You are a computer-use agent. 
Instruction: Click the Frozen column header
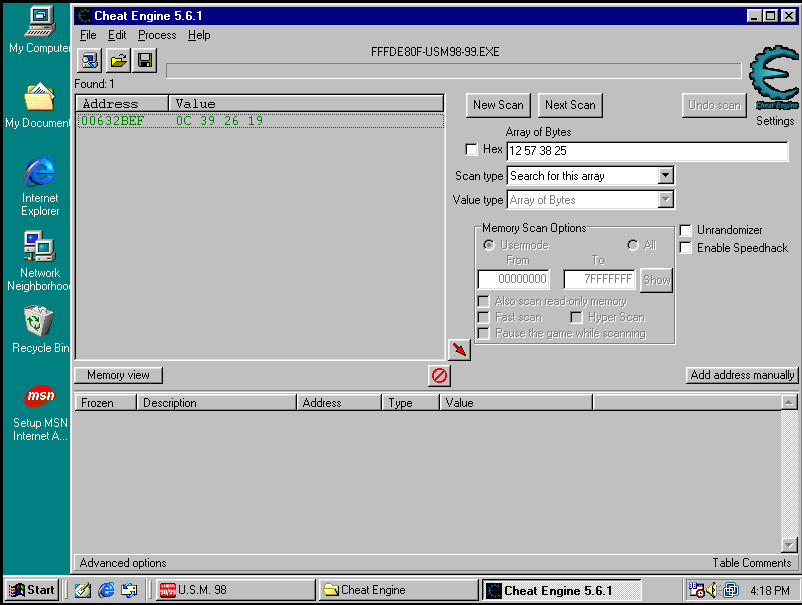click(105, 403)
